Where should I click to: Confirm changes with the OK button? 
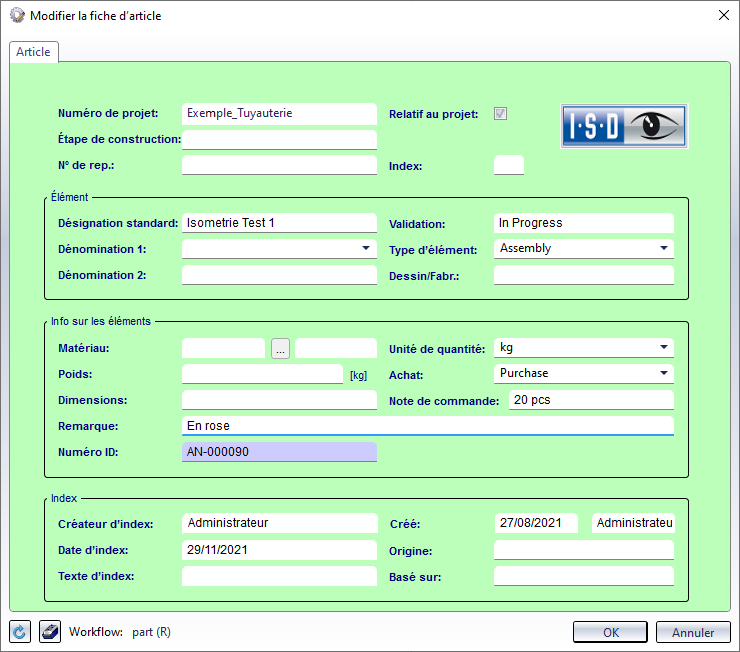coord(610,632)
